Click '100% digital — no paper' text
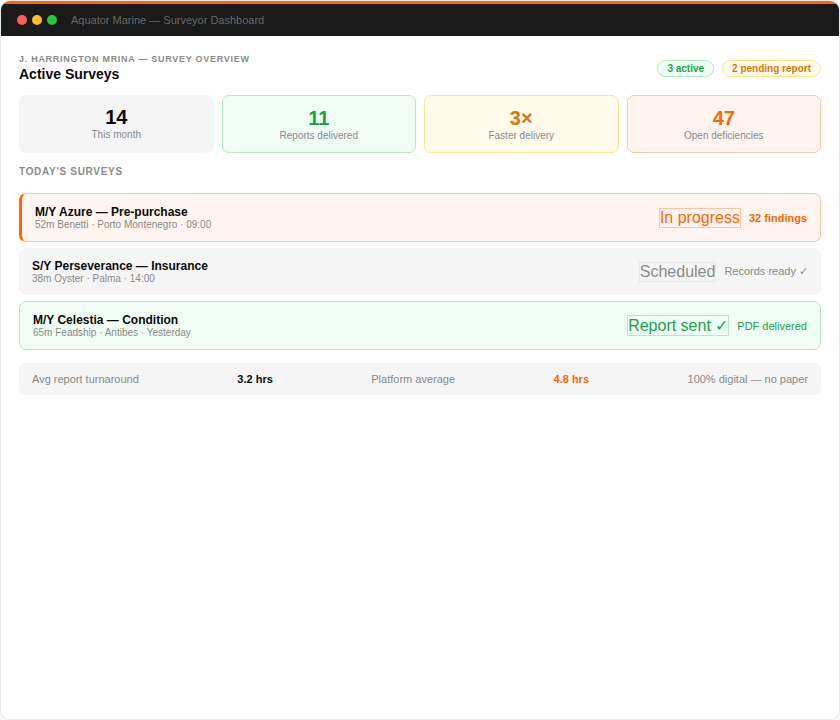Screen dimensions: 840x720 tap(747, 379)
